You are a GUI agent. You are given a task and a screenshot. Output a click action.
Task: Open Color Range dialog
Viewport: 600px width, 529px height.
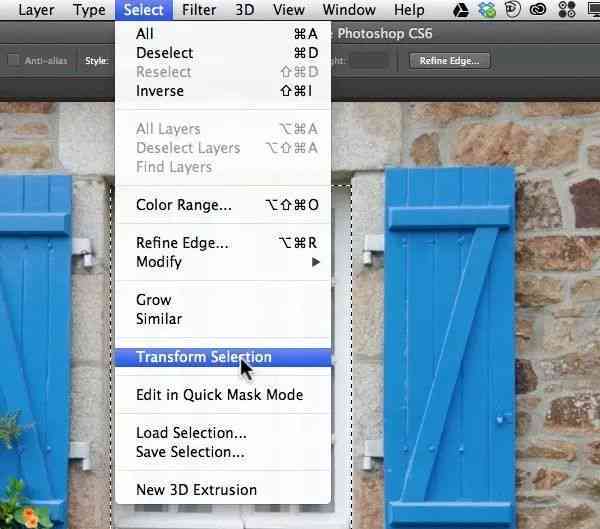(223, 205)
